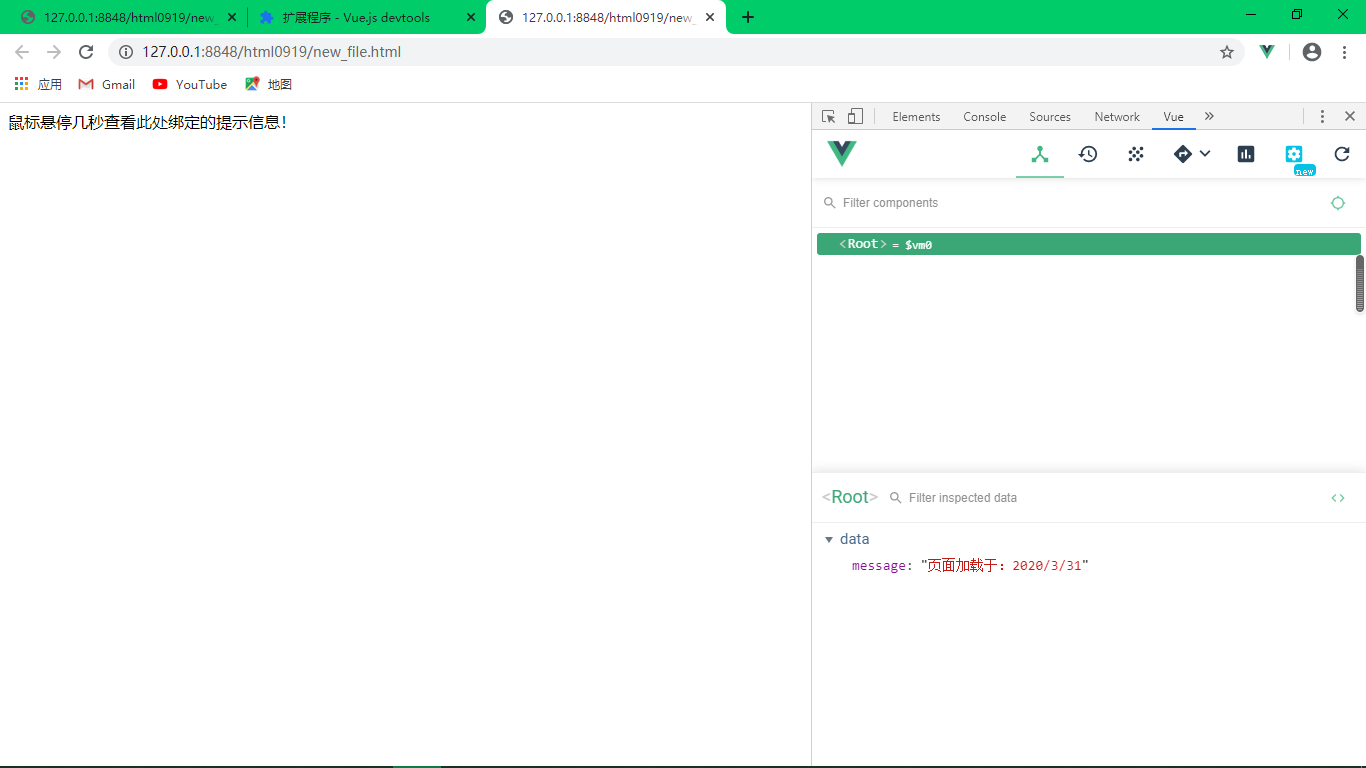Toggle the device toolbar icon

[x=855, y=116]
